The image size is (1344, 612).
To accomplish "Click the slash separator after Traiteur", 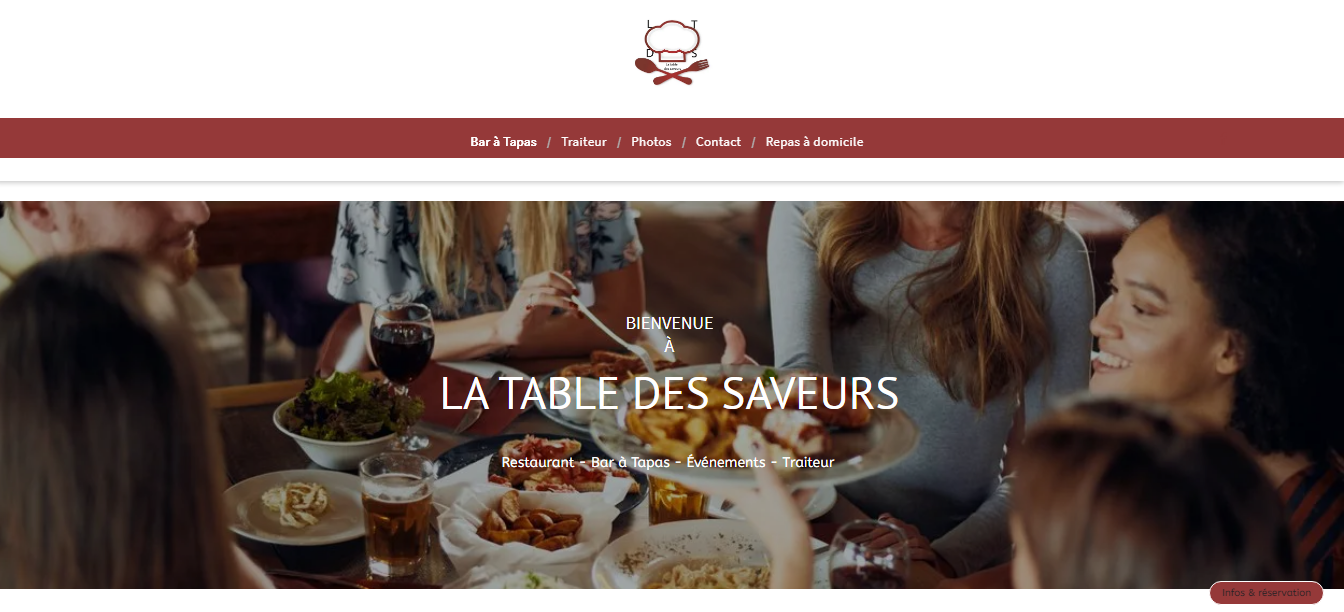I will coord(619,142).
